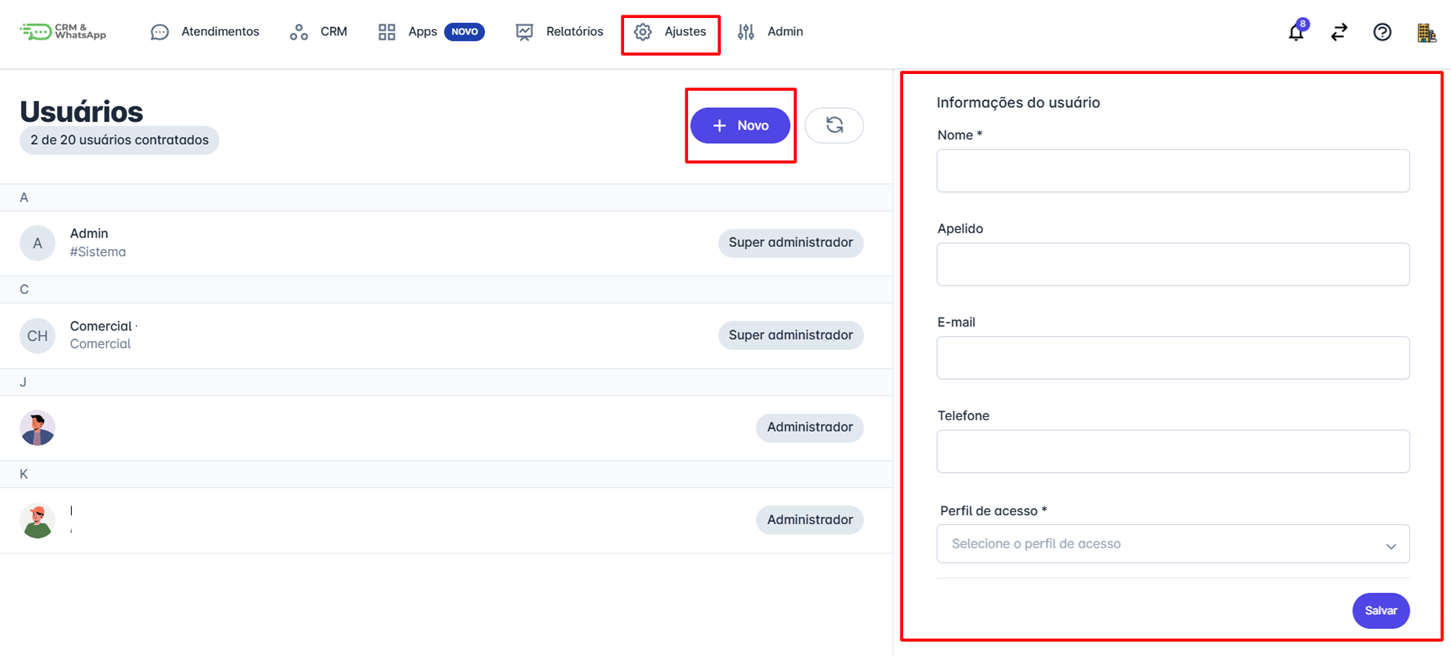Screen dimensions: 1451x656
Task: Click into the Telefone field
Action: tap(1172, 452)
